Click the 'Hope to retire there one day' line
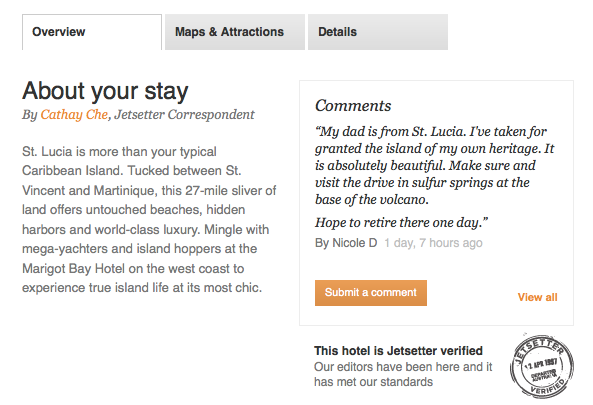593x405 pixels. click(x=402, y=223)
